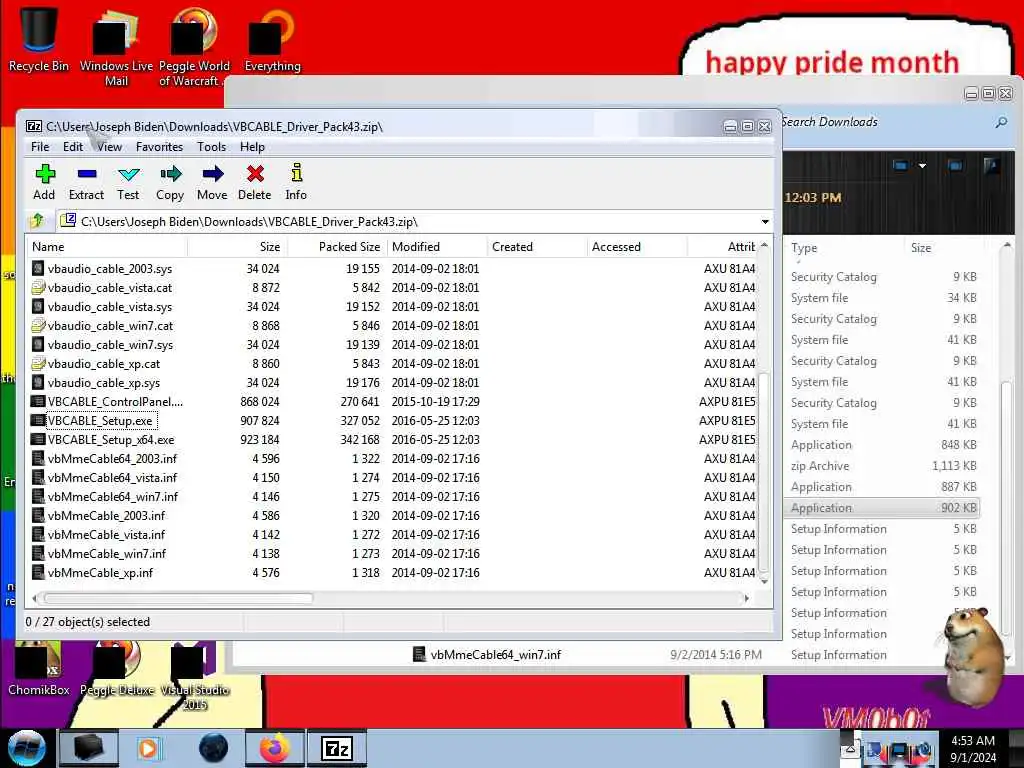Click the 7z taskbar button
The width and height of the screenshot is (1024, 768).
[337, 748]
